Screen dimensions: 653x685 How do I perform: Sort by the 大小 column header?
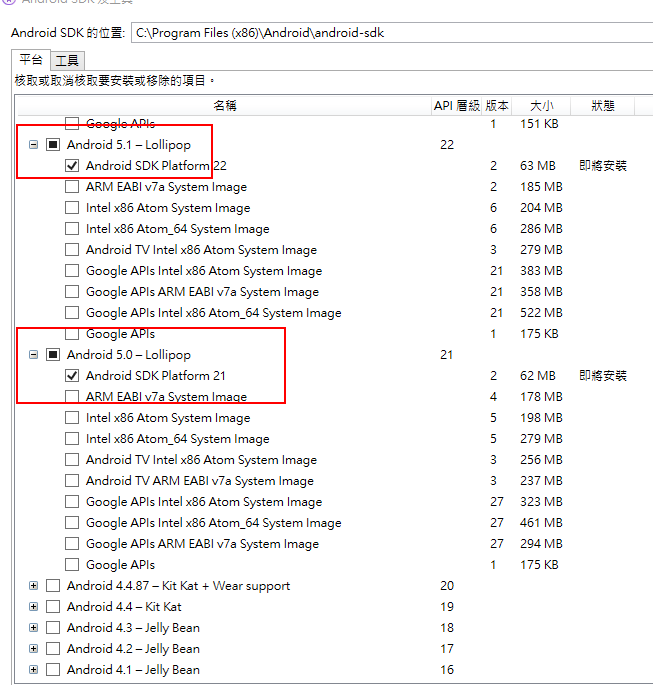coord(541,106)
